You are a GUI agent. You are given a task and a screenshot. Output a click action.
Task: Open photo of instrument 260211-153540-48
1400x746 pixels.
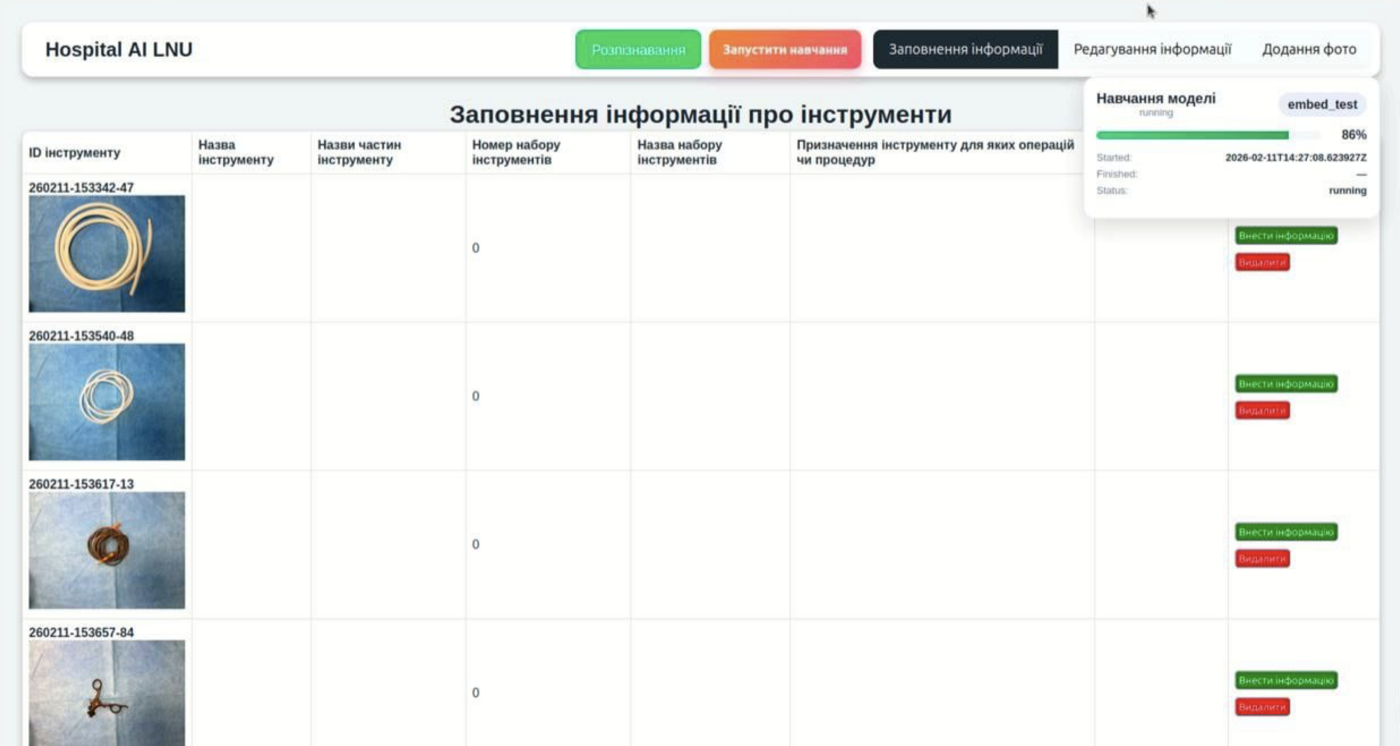click(x=107, y=402)
